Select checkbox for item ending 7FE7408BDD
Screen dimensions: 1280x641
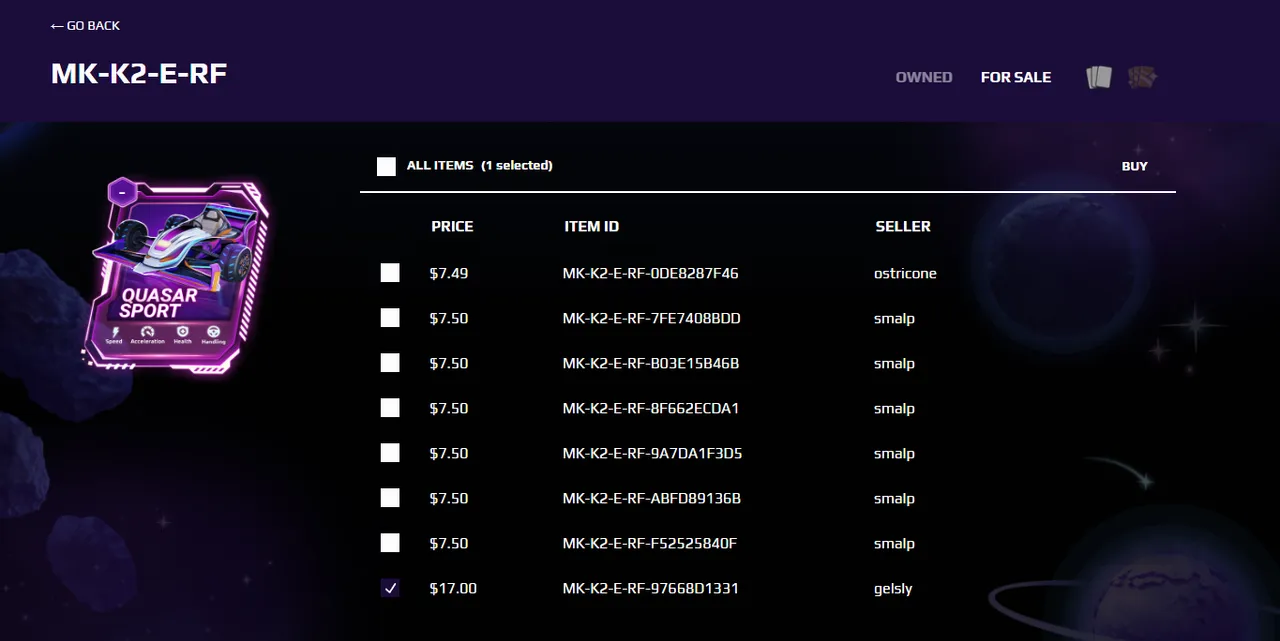[390, 318]
